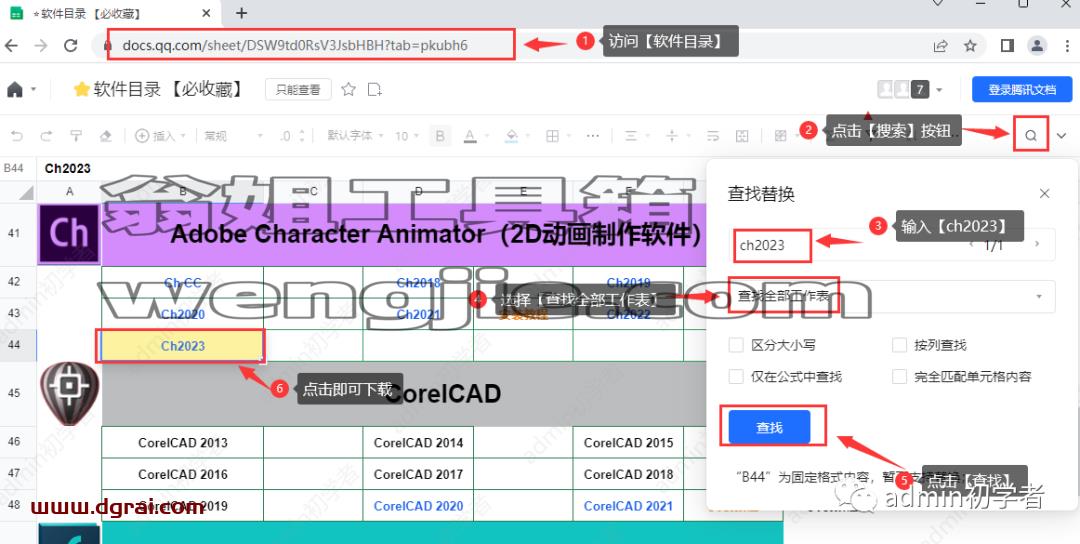Viewport: 1080px width, 544px height.
Task: Click the select-all corner of the sheet
Action: pyautogui.click(x=18, y=192)
